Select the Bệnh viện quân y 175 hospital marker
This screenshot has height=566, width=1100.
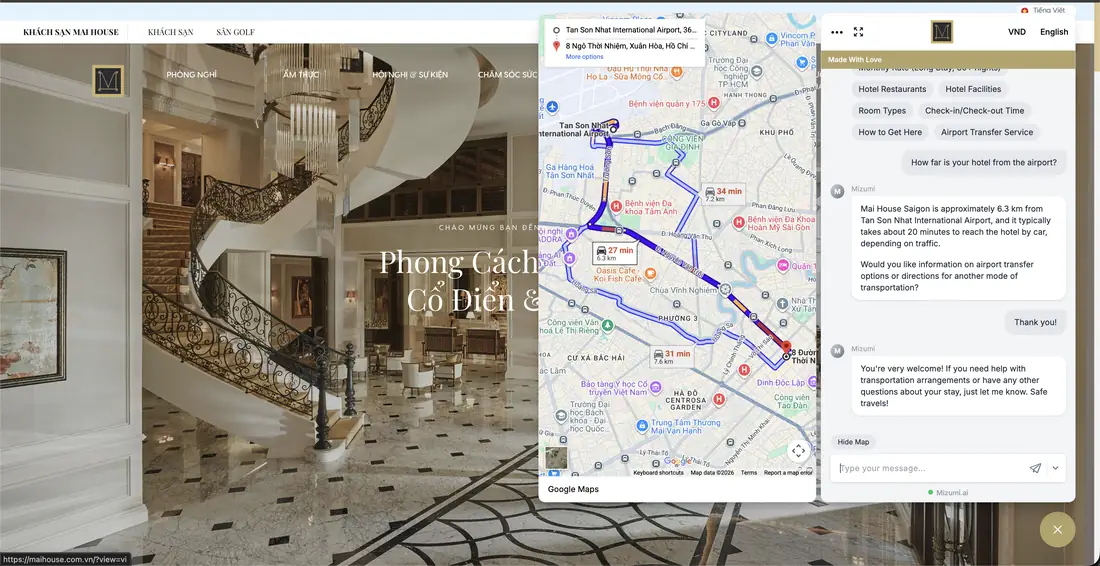click(714, 103)
